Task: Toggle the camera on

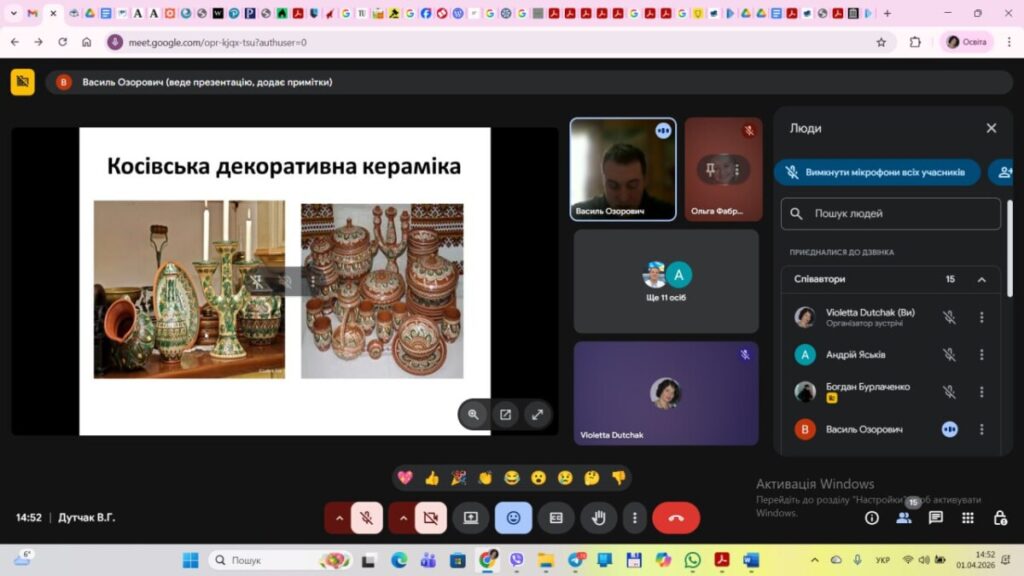Action: point(431,518)
